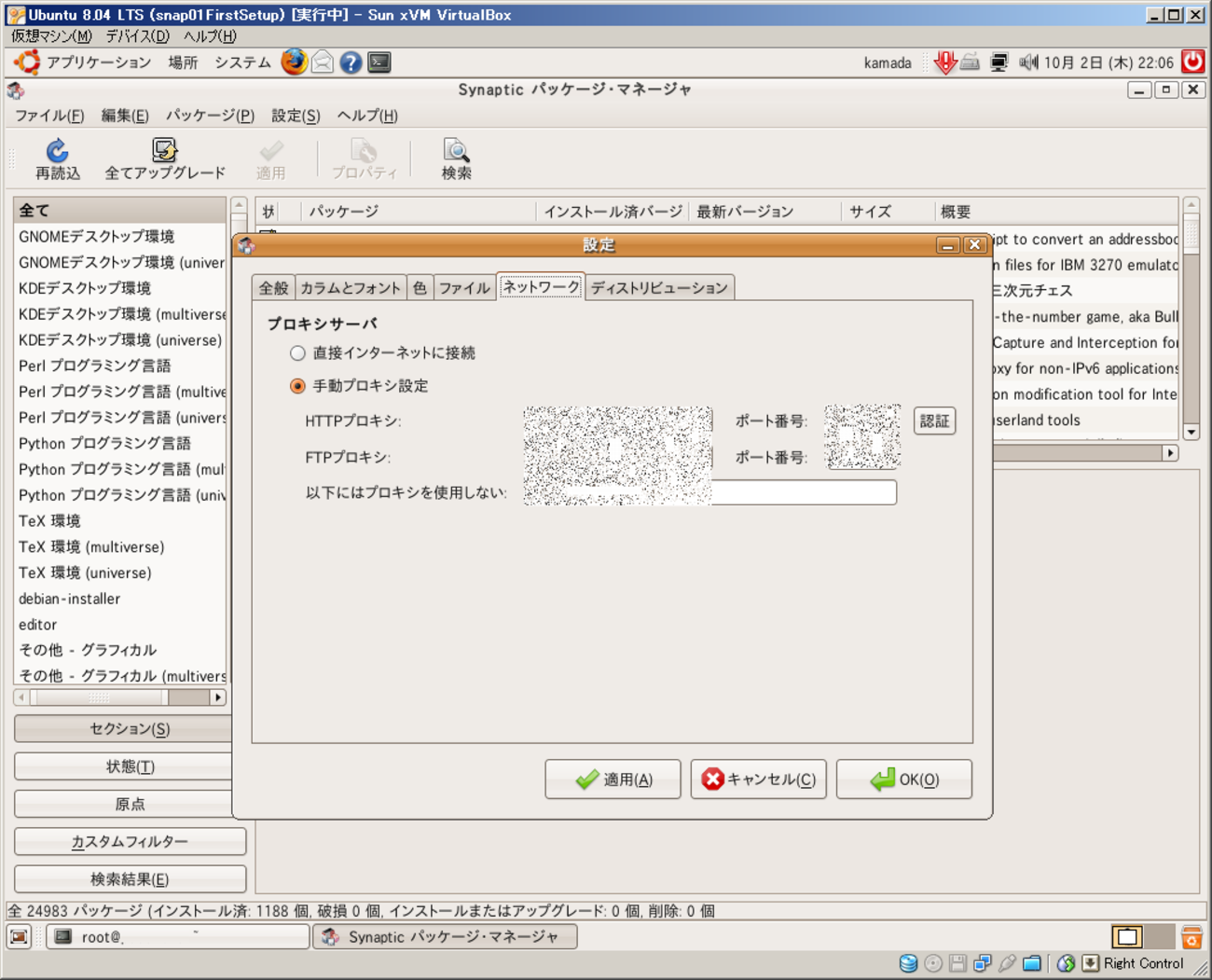The width and height of the screenshot is (1212, 980).
Task: Click the VirtualBox floppy status icon
Action: click(957, 963)
